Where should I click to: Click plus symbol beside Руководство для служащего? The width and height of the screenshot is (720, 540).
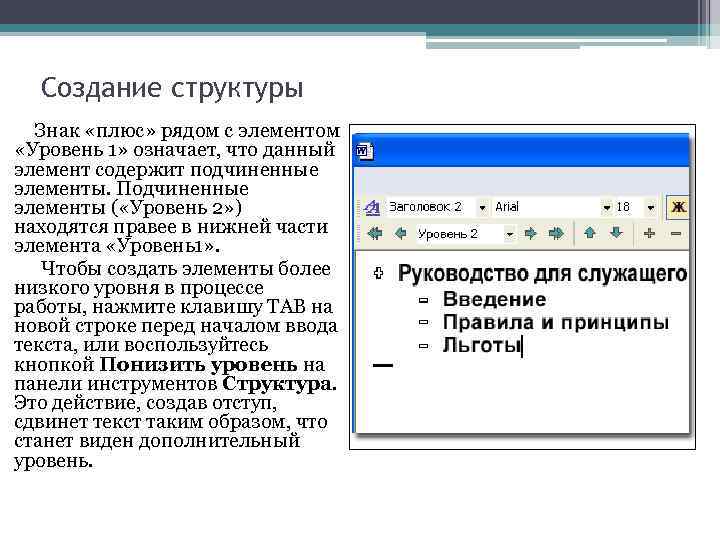pos(378,274)
